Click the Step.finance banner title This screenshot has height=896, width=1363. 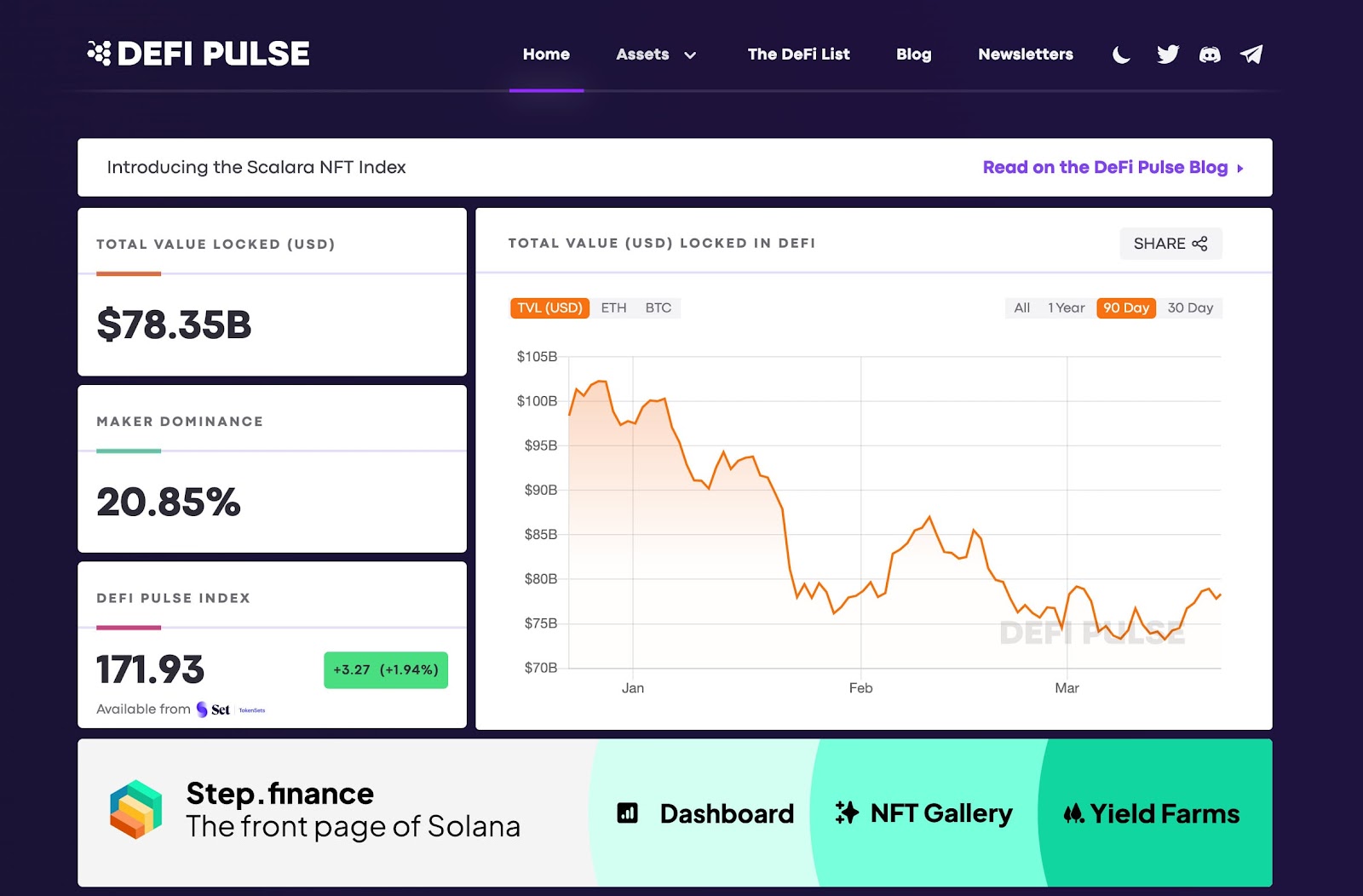pyautogui.click(x=279, y=794)
